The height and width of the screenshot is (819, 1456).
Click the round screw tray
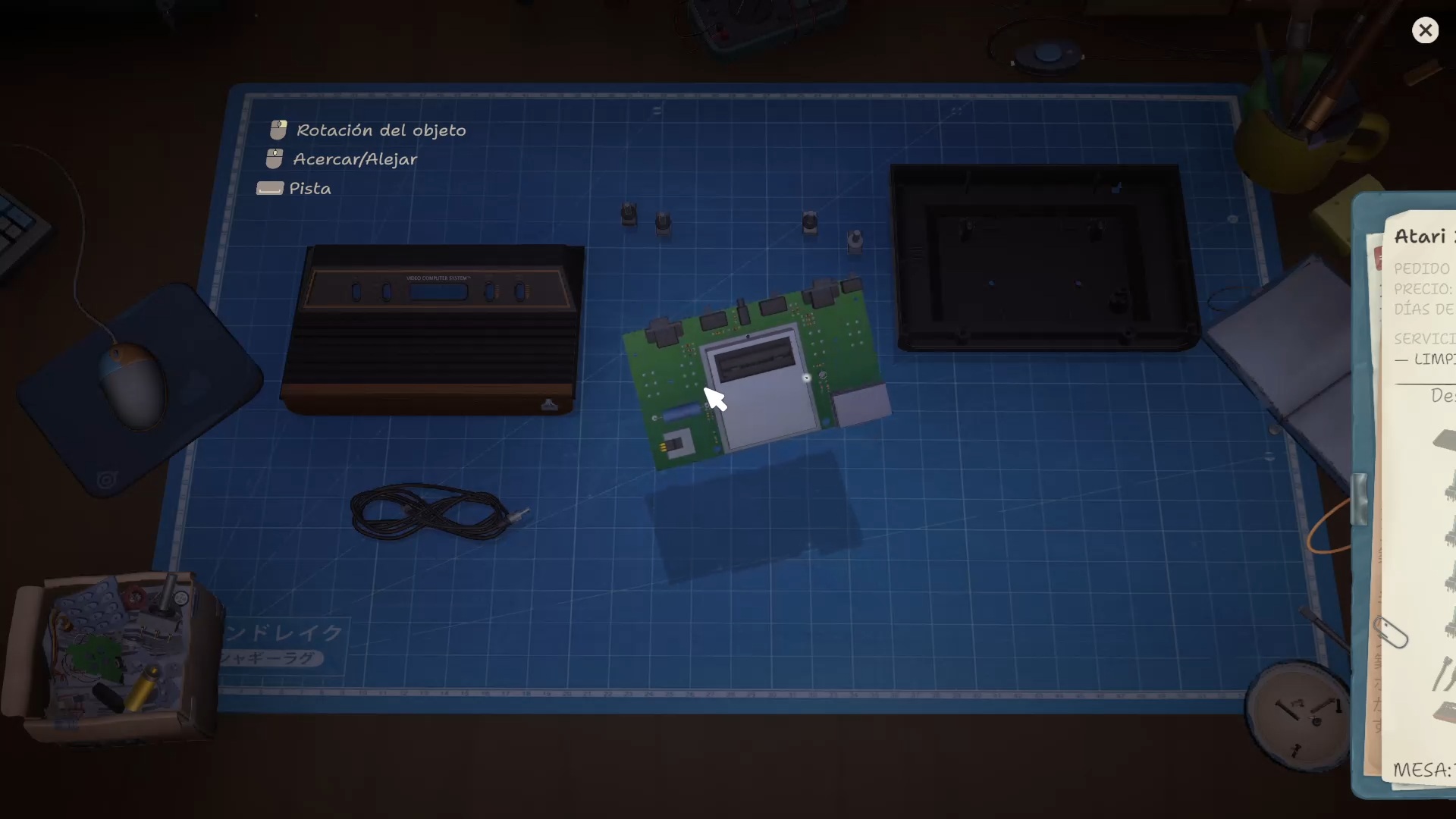coord(1299,714)
